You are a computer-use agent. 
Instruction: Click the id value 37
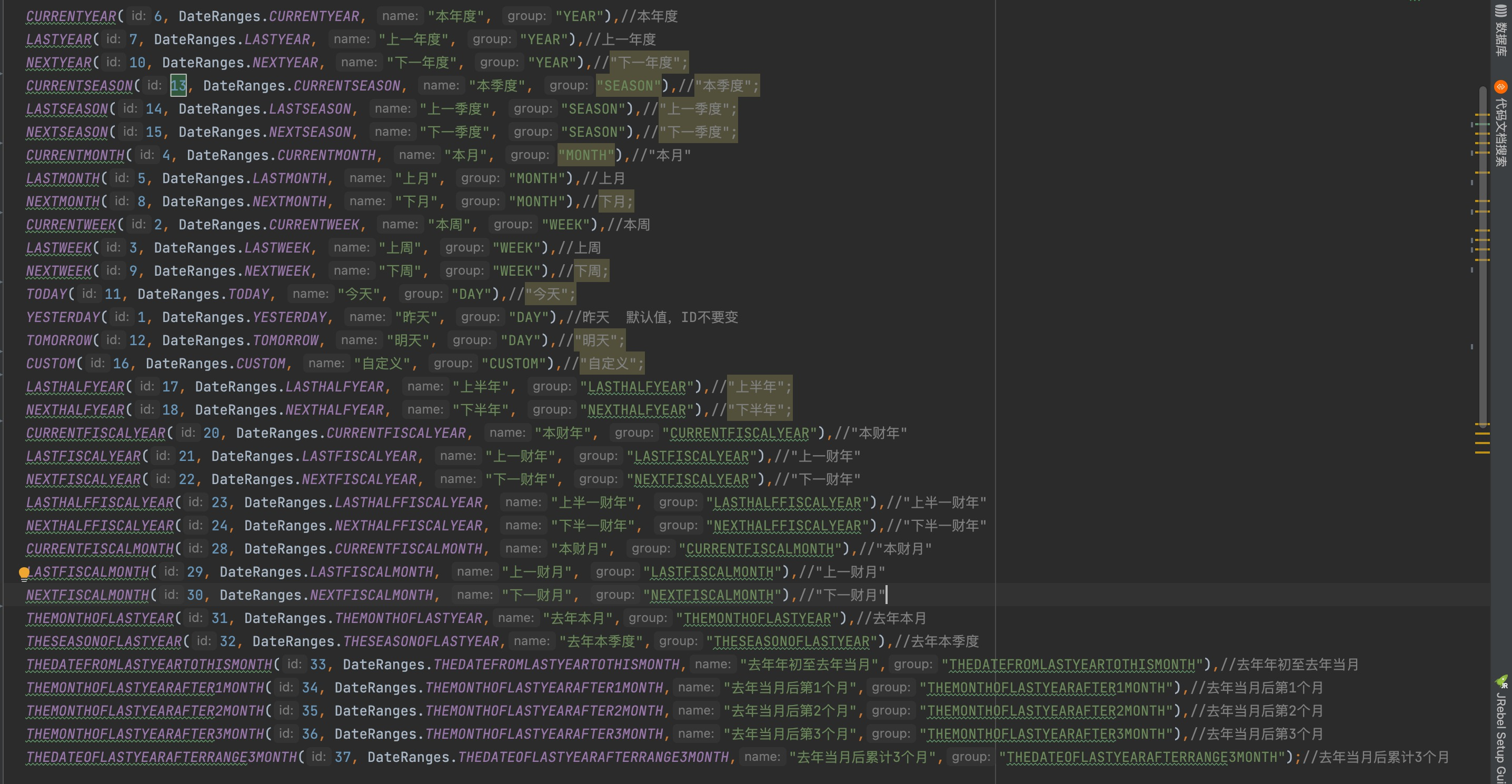[343, 758]
